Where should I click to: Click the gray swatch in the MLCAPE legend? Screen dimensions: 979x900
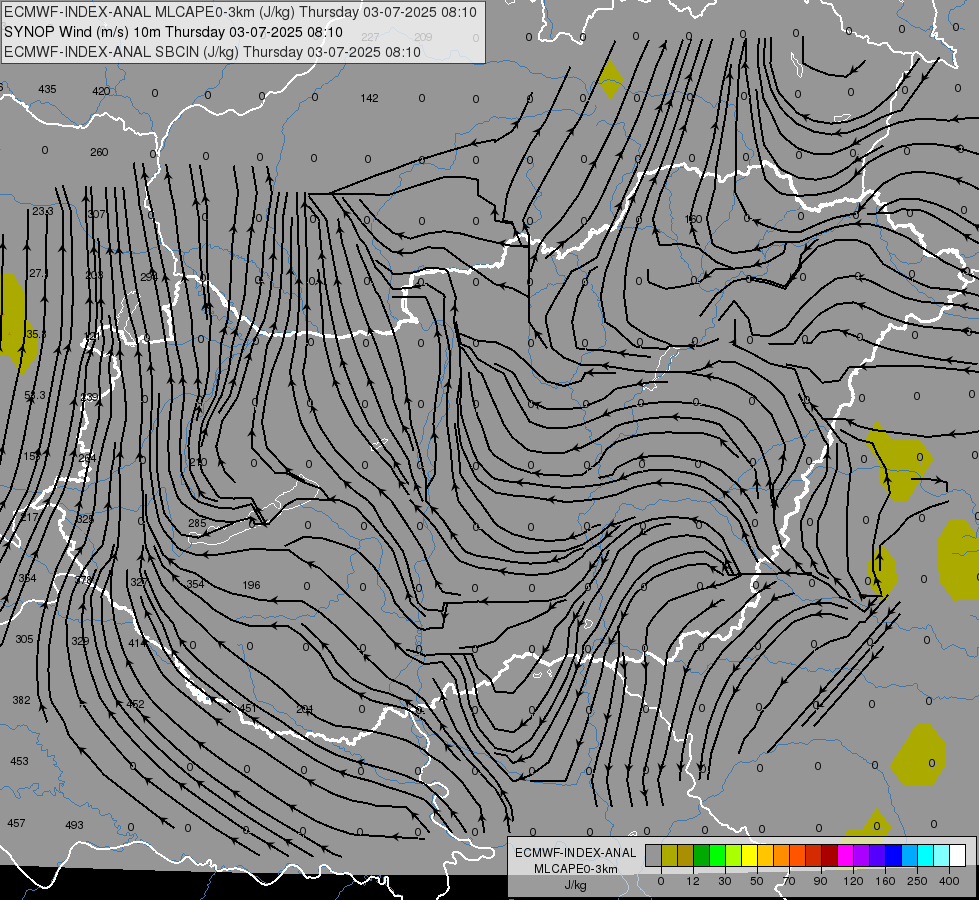[x=654, y=855]
